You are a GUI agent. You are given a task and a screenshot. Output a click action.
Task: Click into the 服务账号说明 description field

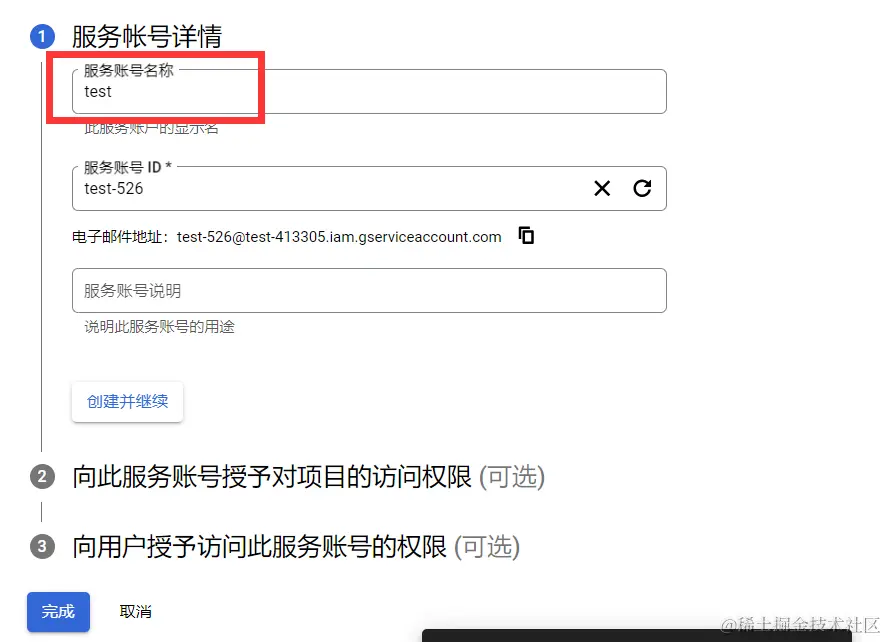369,291
